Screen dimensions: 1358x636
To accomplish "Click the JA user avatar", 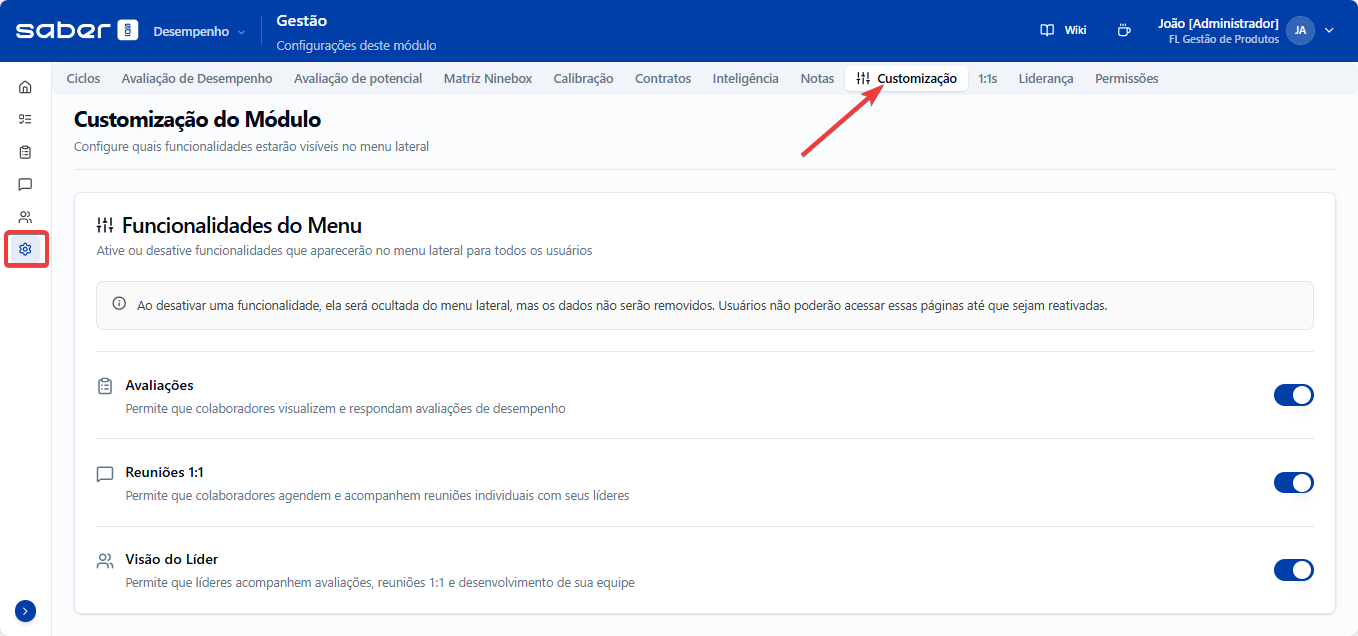I will pos(1299,30).
